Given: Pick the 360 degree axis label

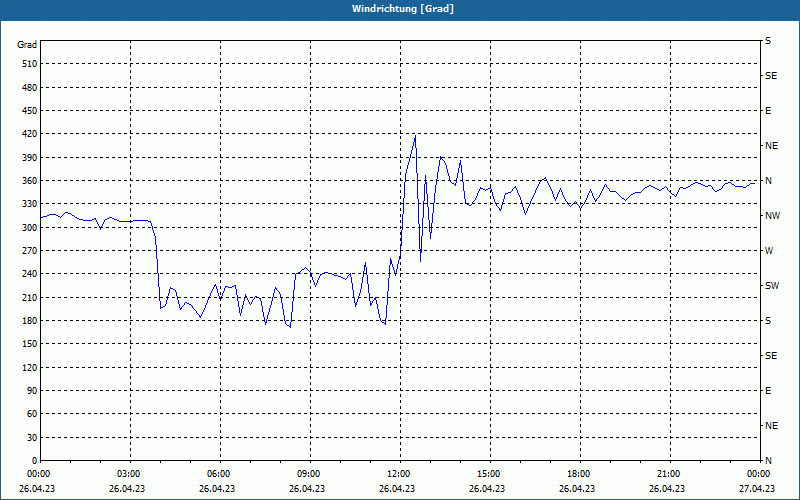Looking at the screenshot, I should point(30,181).
